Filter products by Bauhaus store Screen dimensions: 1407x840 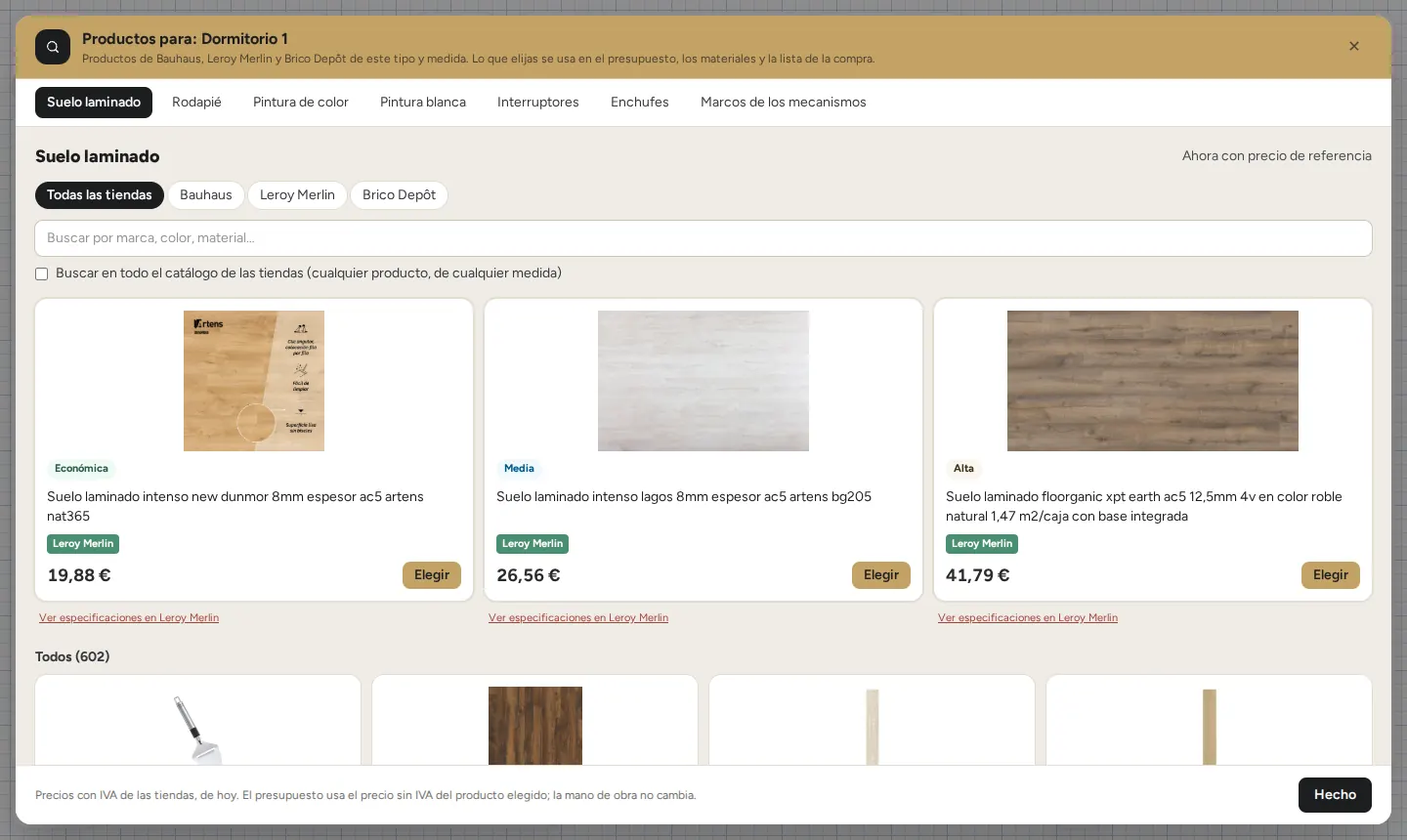(x=206, y=195)
